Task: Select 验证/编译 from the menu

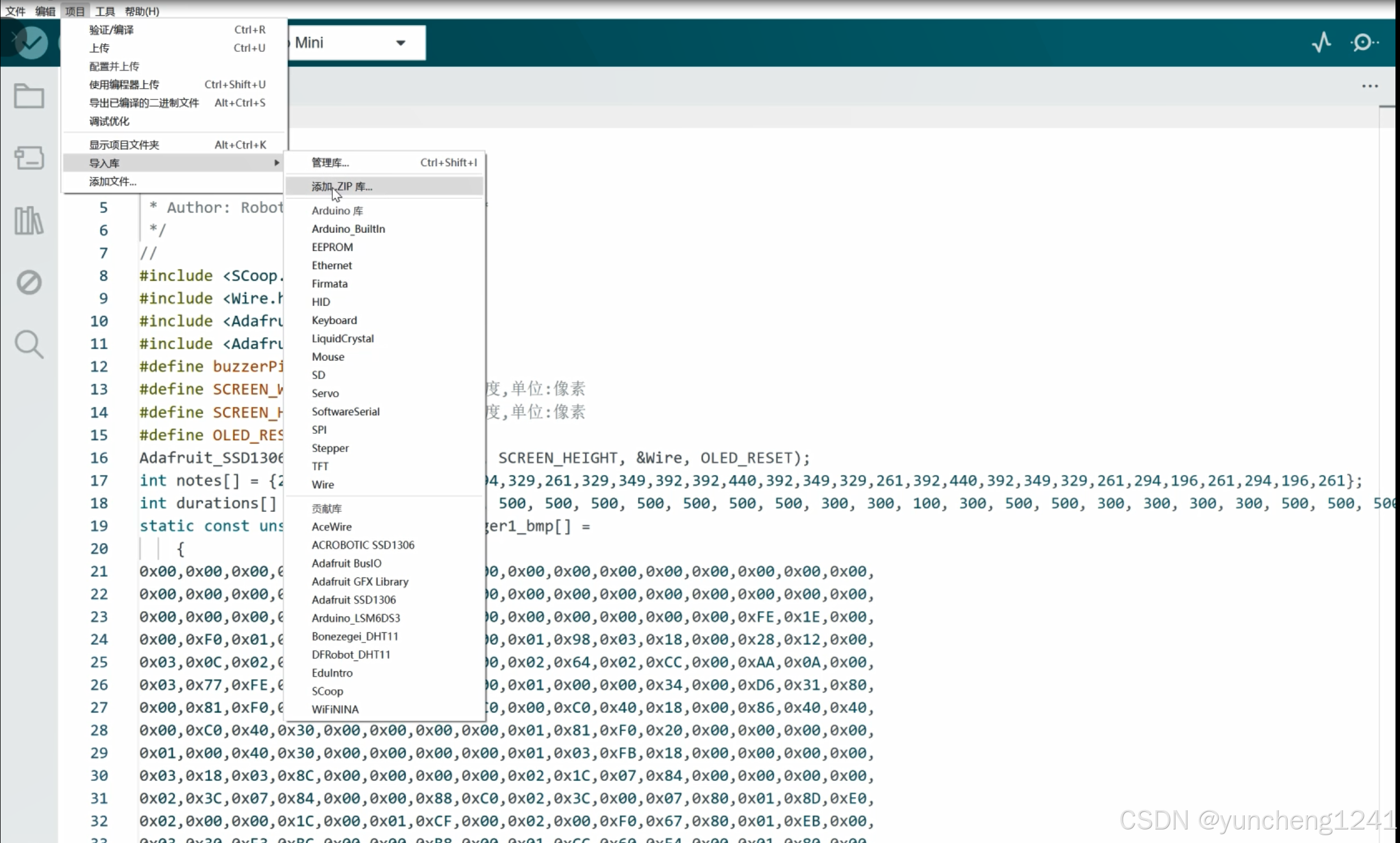Action: [111, 29]
